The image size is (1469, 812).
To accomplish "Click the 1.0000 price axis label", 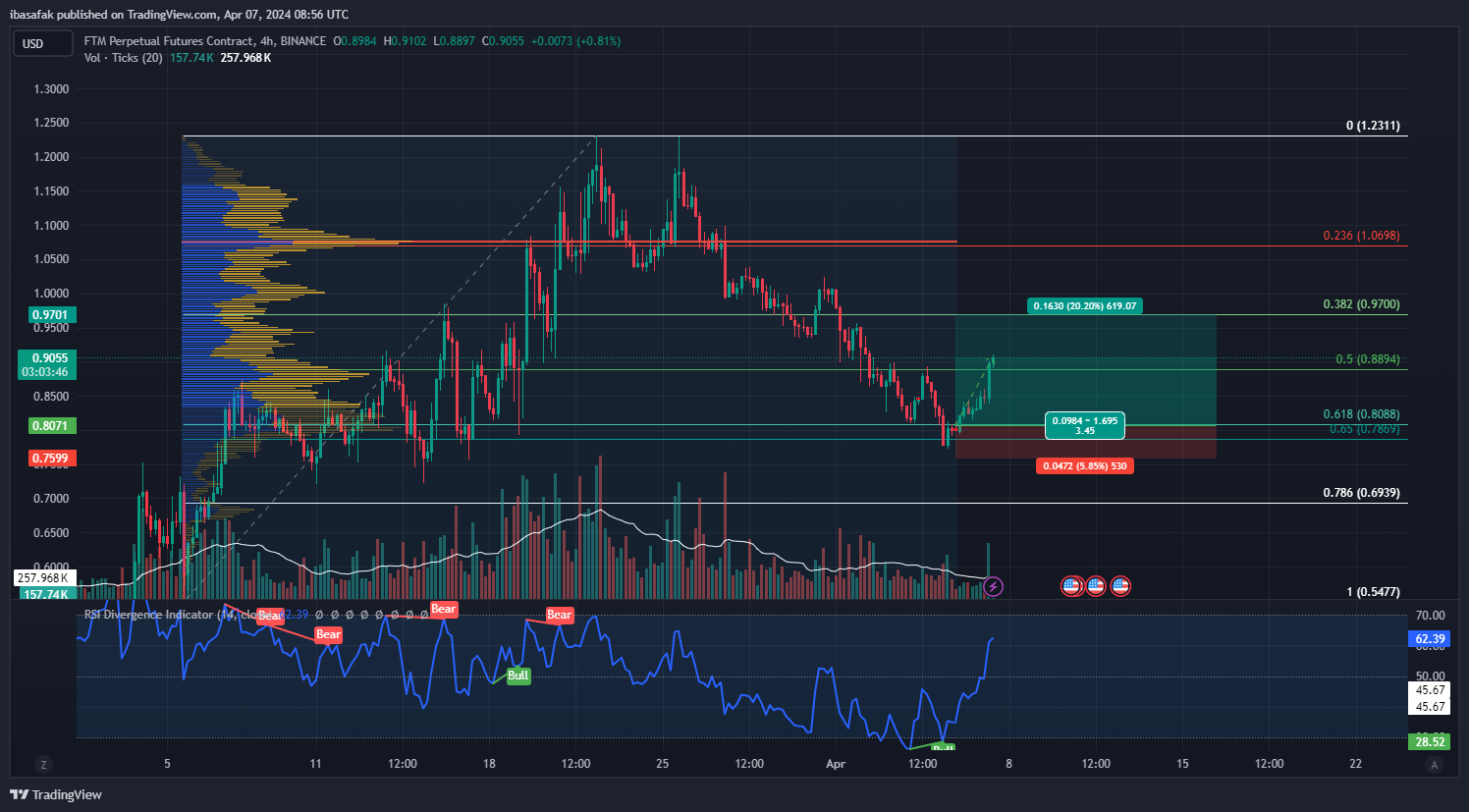I will pos(51,294).
